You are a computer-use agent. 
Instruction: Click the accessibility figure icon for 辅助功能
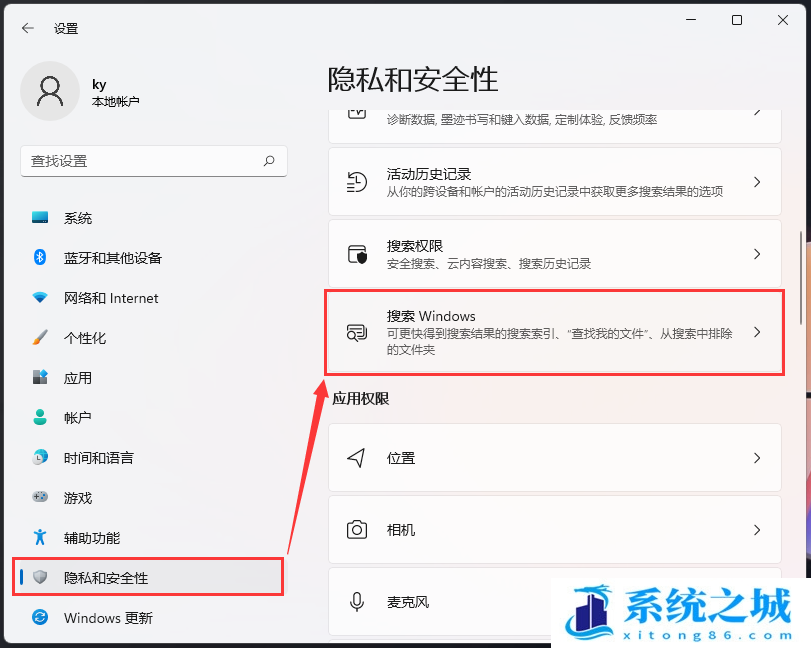(40, 537)
